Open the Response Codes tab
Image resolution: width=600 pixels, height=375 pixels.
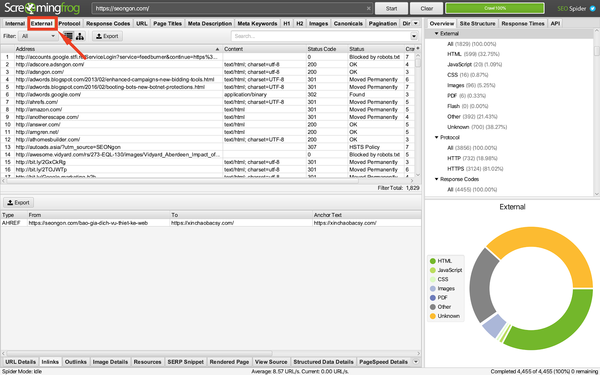click(108, 23)
